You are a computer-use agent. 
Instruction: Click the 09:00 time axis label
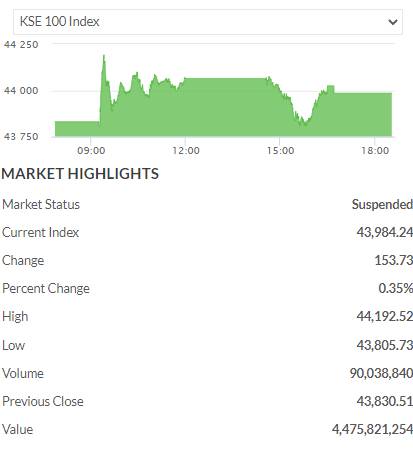tap(91, 151)
